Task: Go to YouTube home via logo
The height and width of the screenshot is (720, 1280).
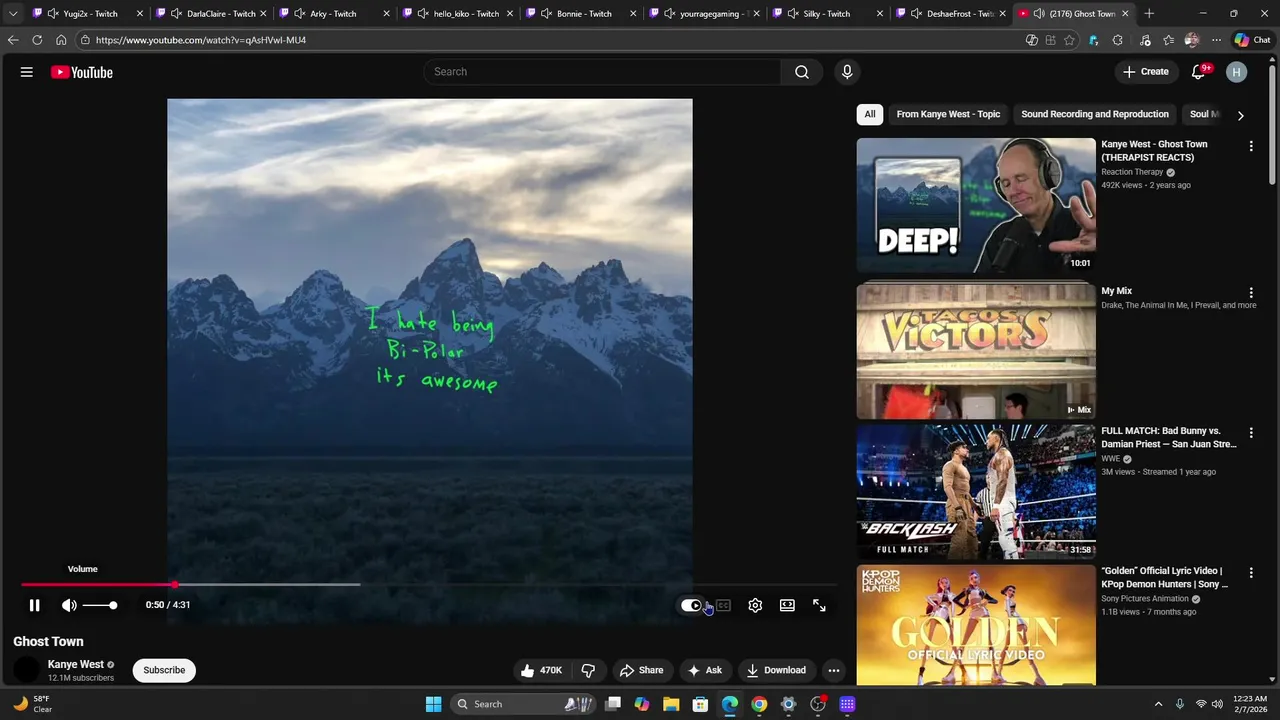Action: click(x=82, y=72)
